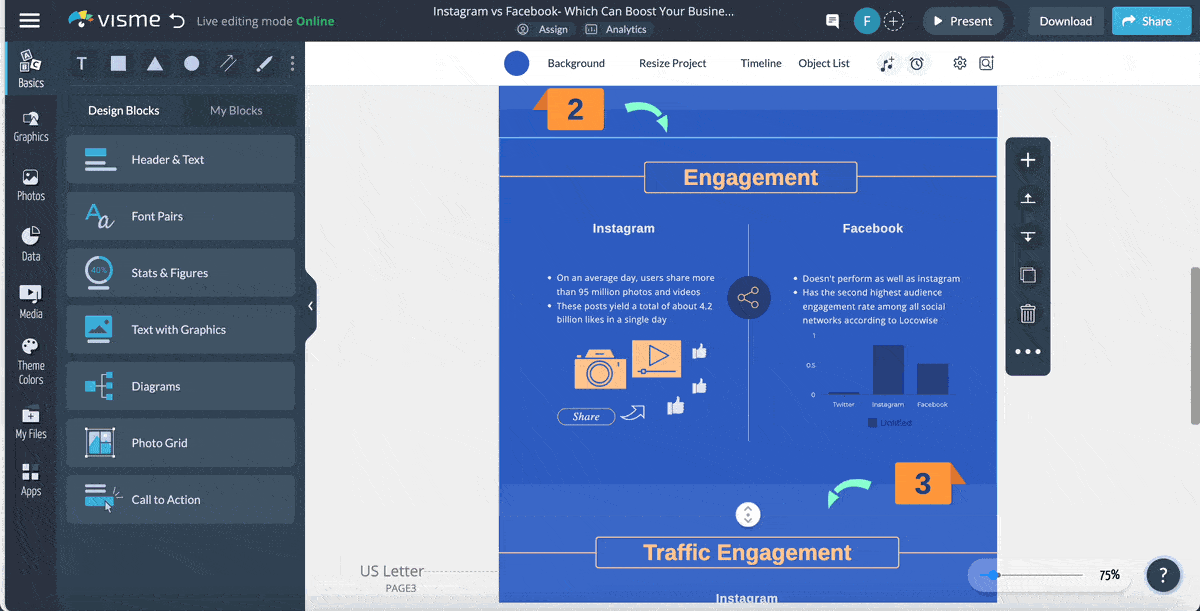The width and height of the screenshot is (1200, 611).
Task: Select the triangle shape tool
Action: (155, 64)
